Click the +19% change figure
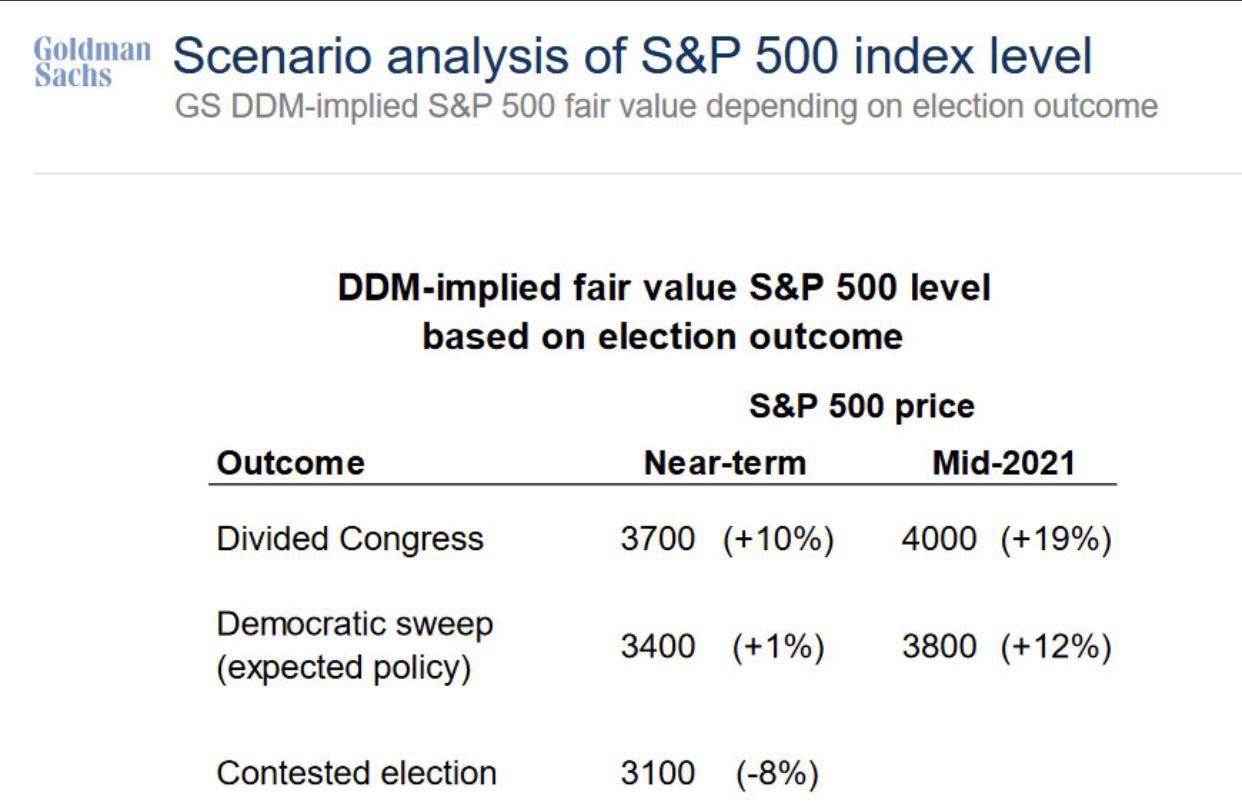The height and width of the screenshot is (811, 1242). (x=1056, y=539)
